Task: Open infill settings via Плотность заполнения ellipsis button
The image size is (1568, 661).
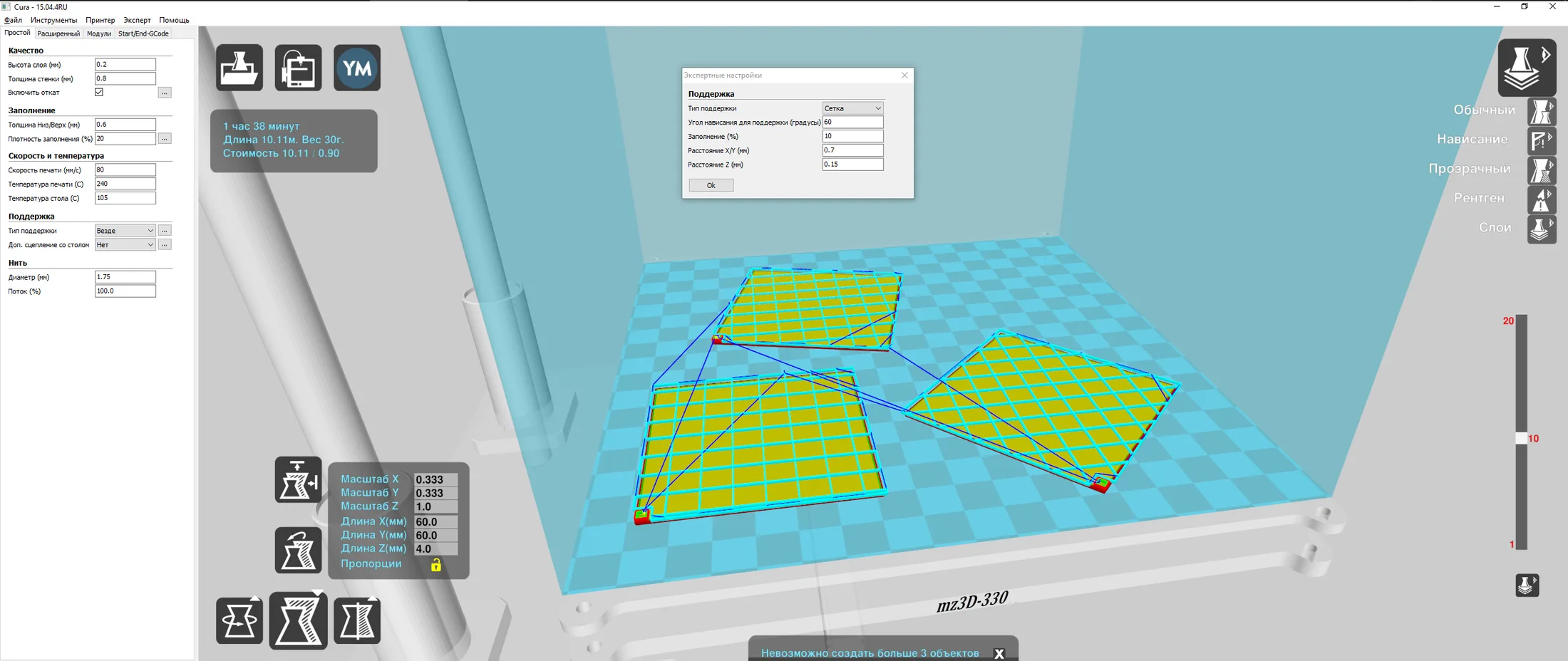Action: click(165, 138)
